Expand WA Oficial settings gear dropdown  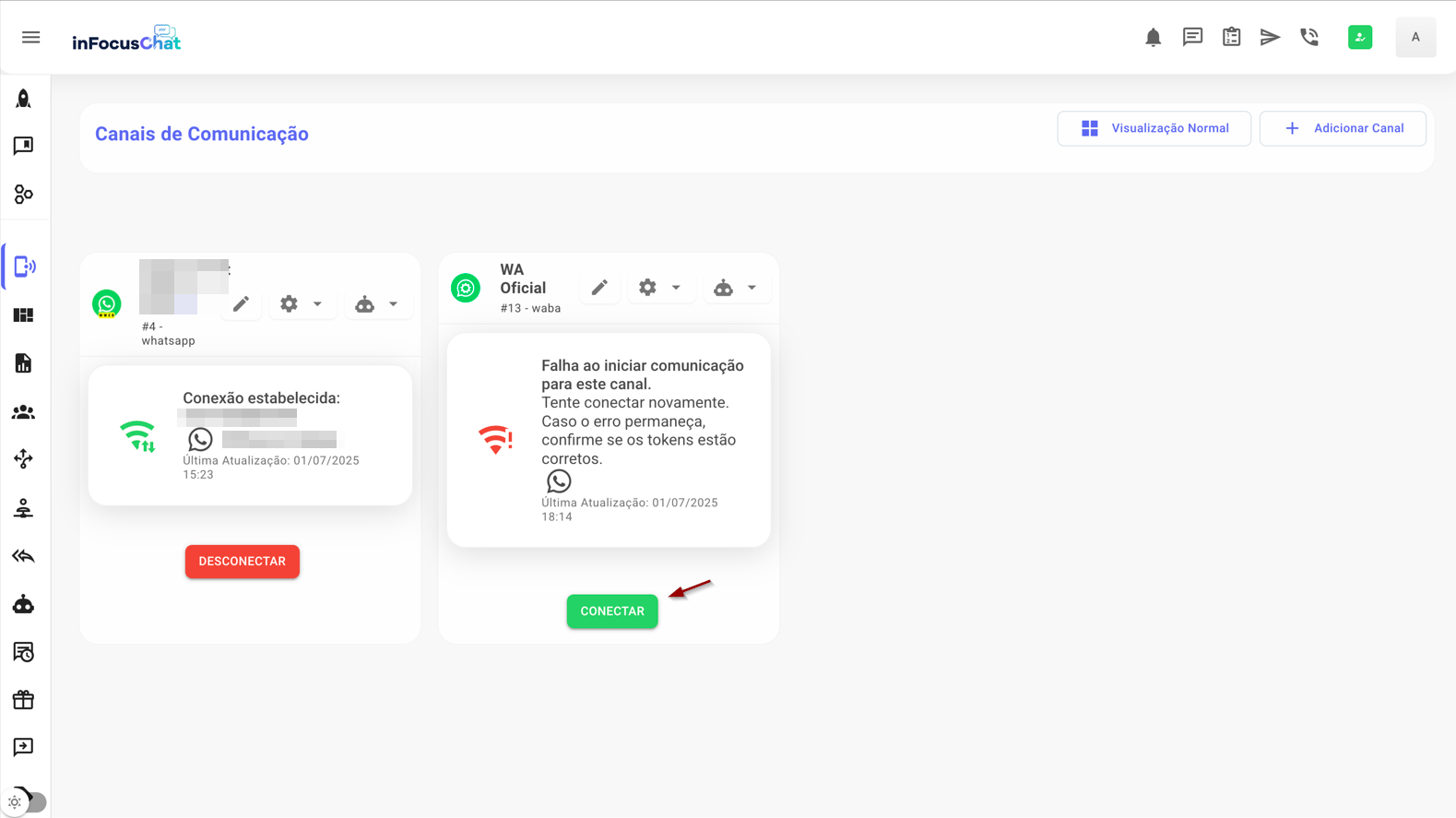[660, 288]
